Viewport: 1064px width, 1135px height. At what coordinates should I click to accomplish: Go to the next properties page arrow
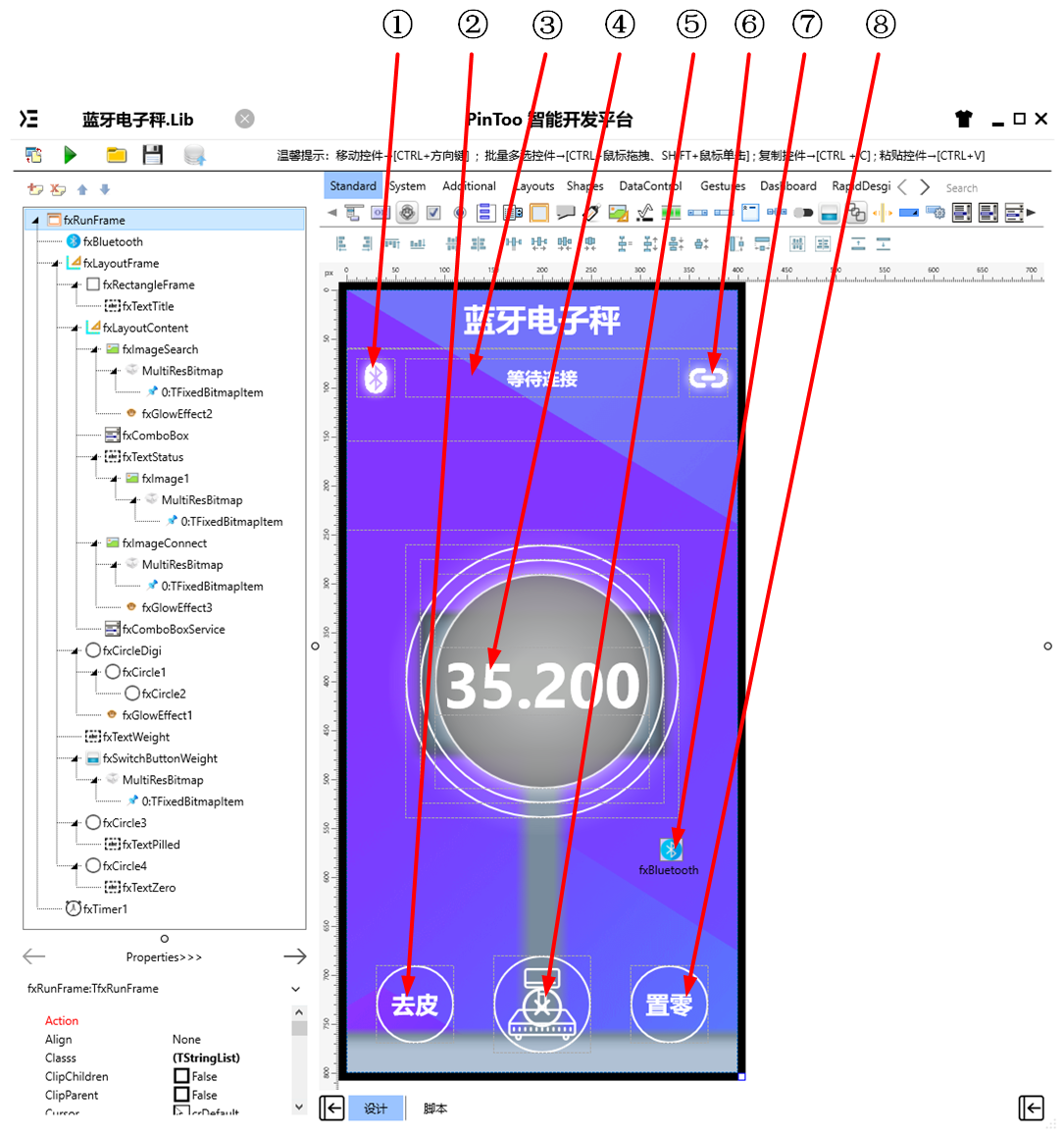pos(294,956)
